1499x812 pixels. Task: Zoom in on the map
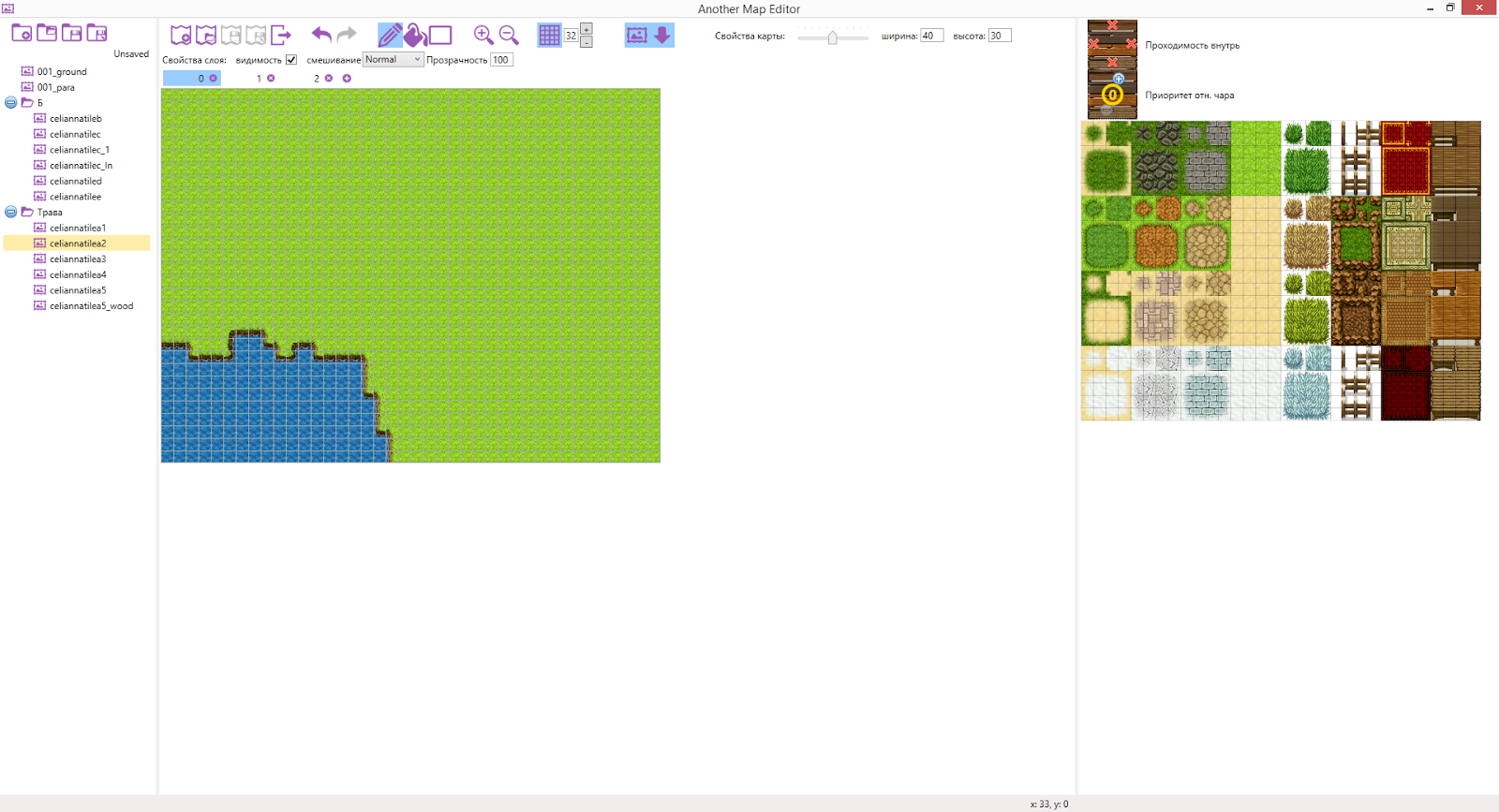coord(483,36)
